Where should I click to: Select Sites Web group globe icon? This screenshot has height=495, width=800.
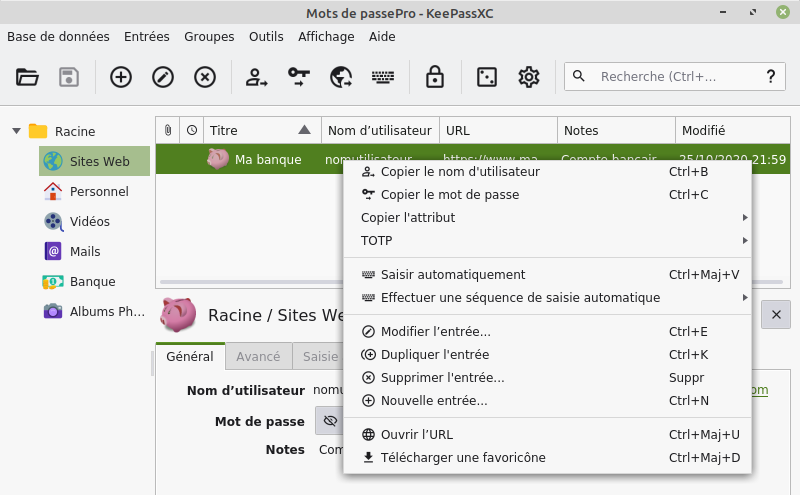tap(53, 161)
